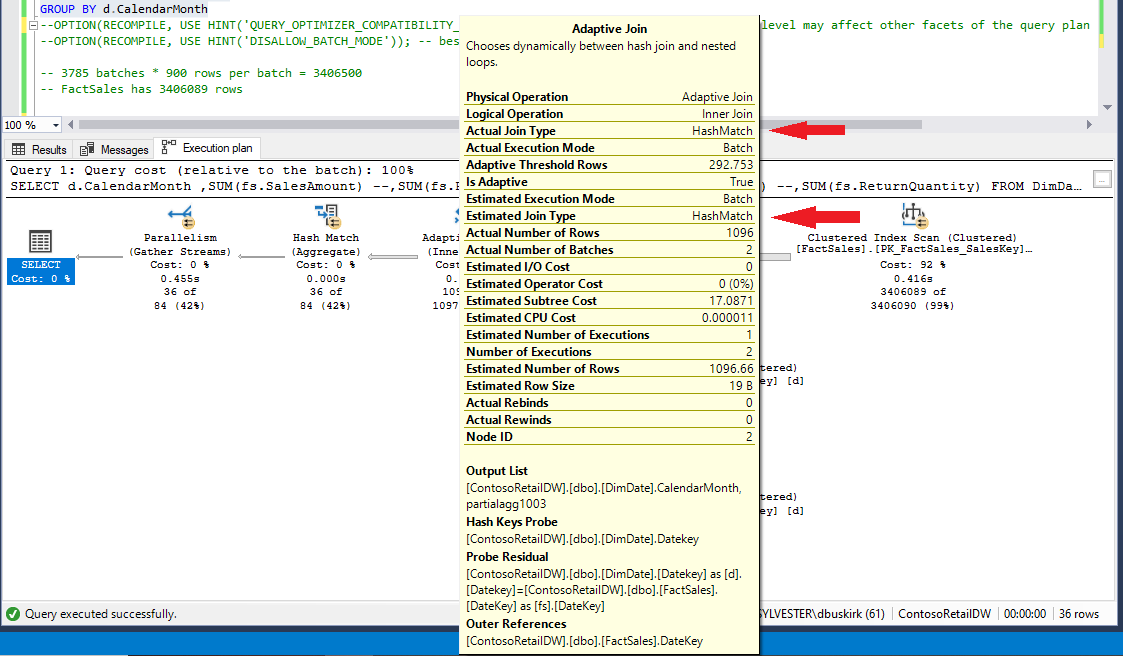Click the editor's vertical scroll down arrow
This screenshot has width=1123, height=656.
pos(1106,107)
